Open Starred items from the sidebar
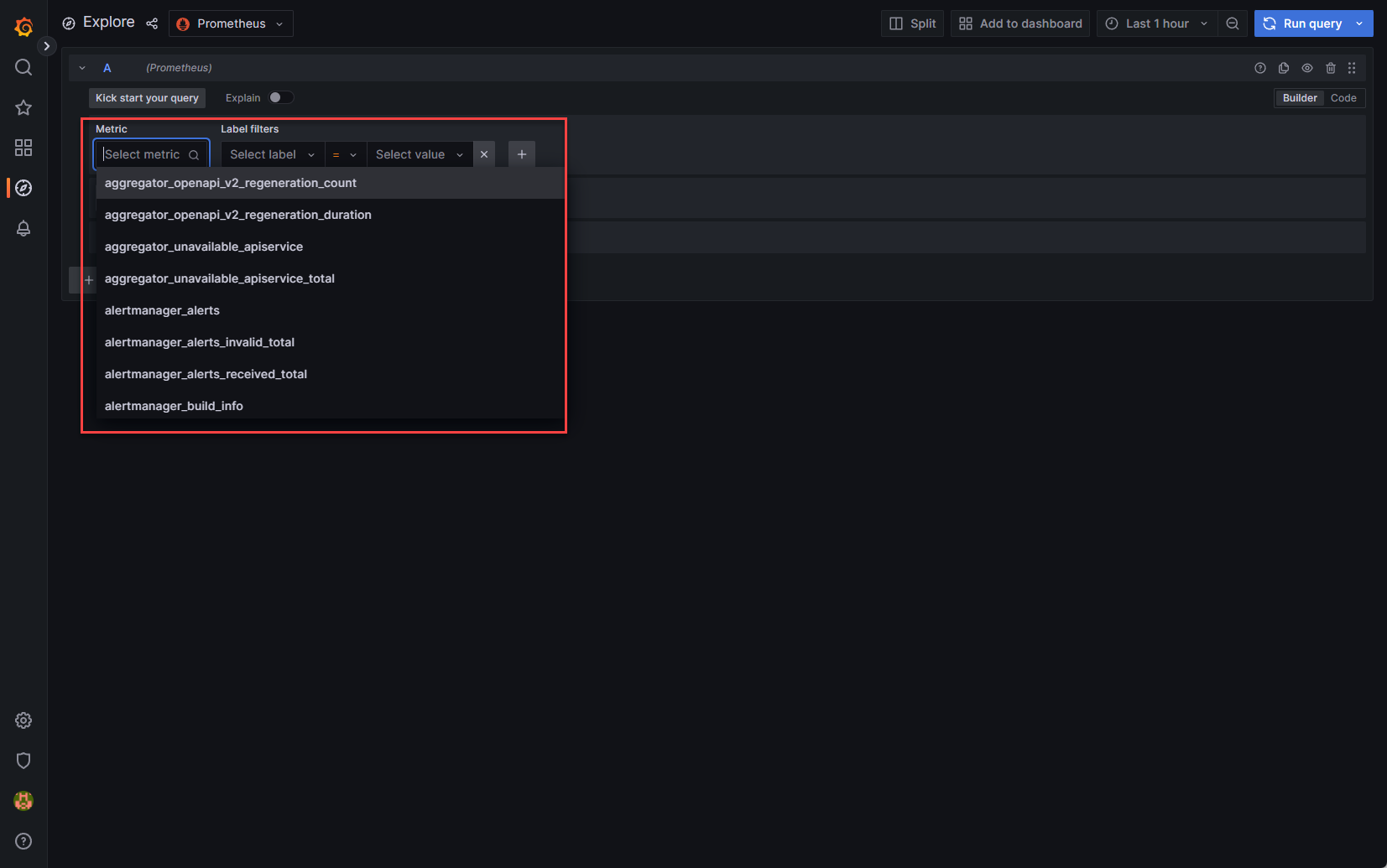 [23, 107]
